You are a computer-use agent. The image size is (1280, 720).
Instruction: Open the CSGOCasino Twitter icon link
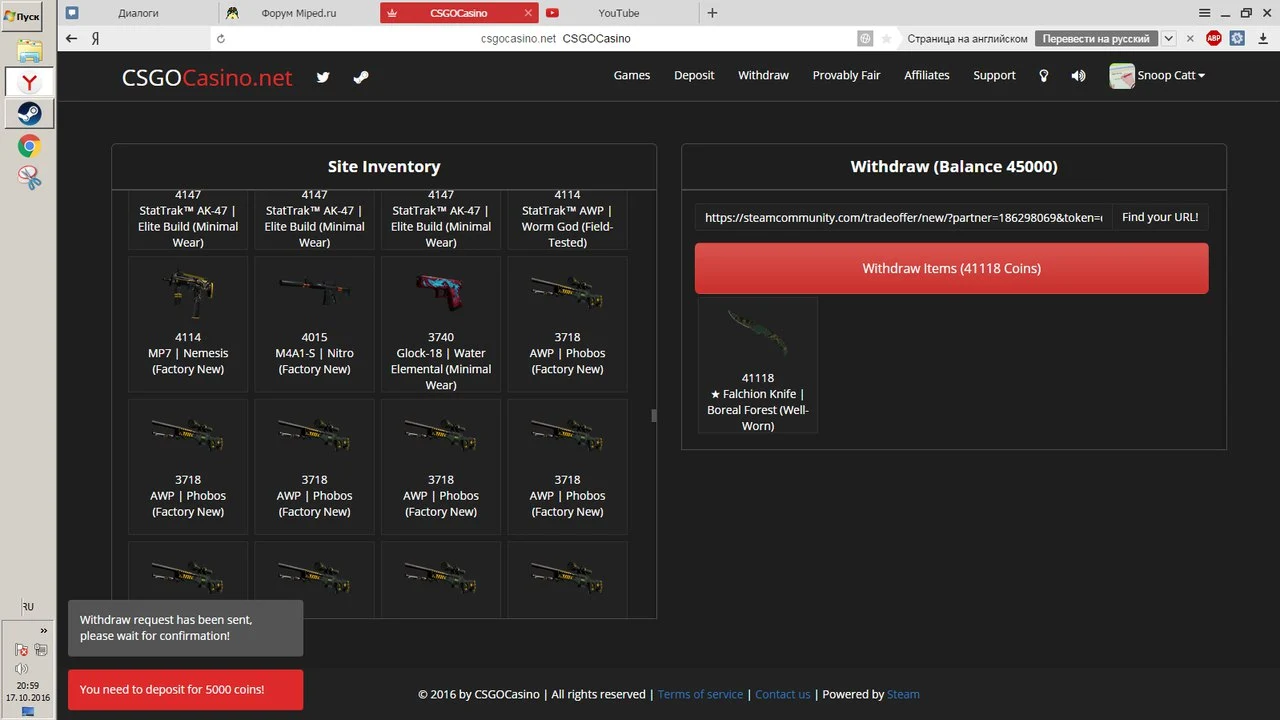point(323,76)
